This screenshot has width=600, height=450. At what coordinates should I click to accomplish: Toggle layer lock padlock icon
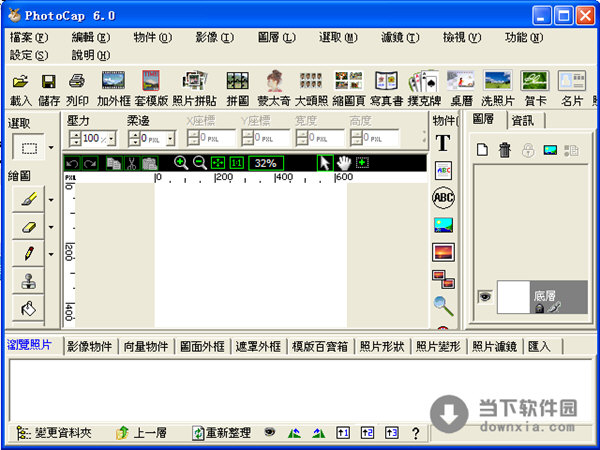pyautogui.click(x=528, y=150)
